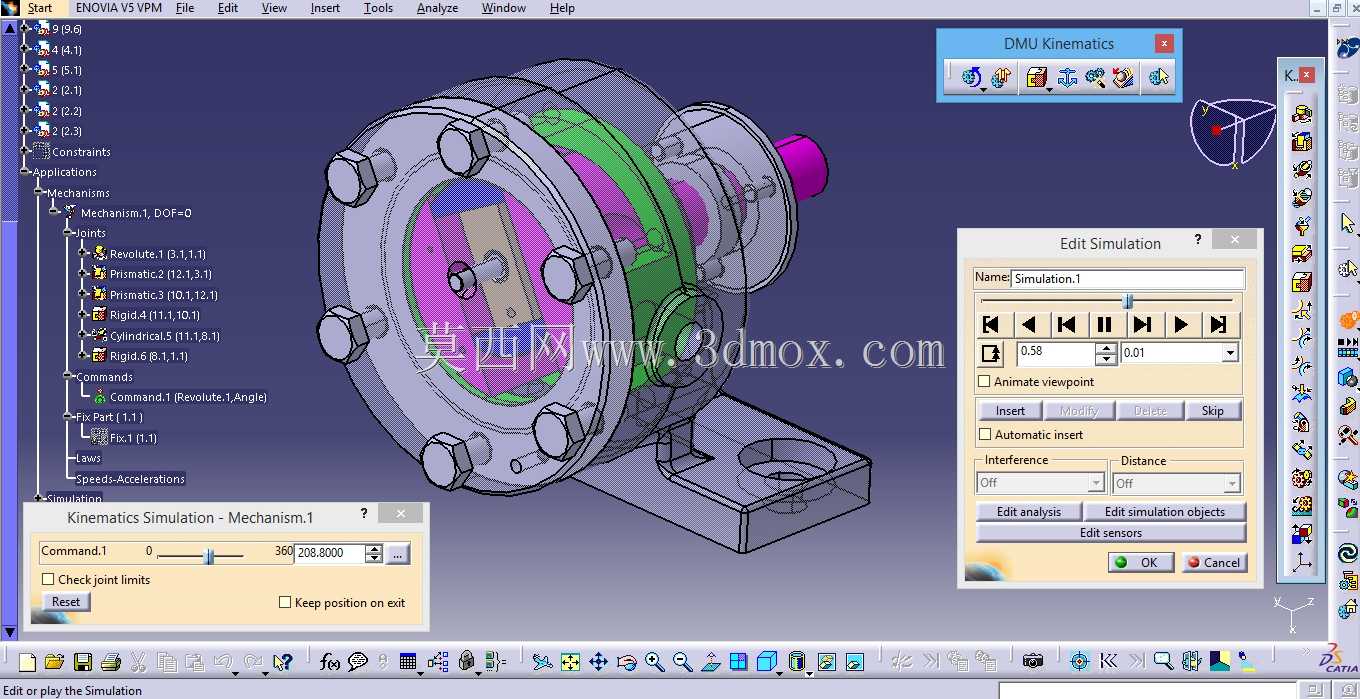The image size is (1360, 699).
Task: Save file using the floppy disk icon
Action: (x=83, y=661)
